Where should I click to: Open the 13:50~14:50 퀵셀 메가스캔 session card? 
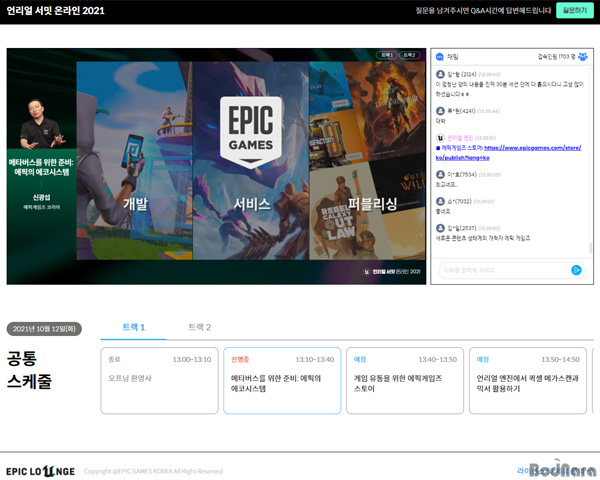(528, 380)
